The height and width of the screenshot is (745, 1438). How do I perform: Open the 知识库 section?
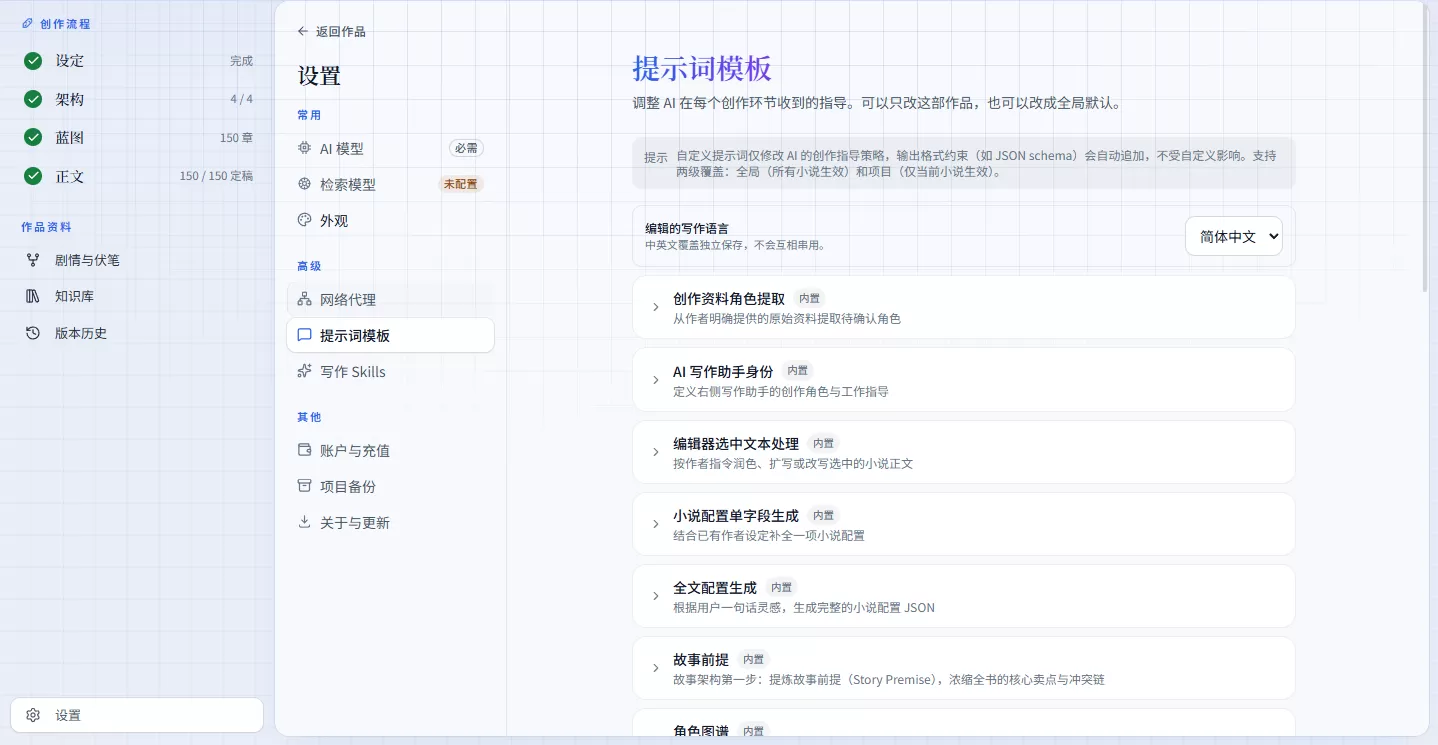click(138, 296)
